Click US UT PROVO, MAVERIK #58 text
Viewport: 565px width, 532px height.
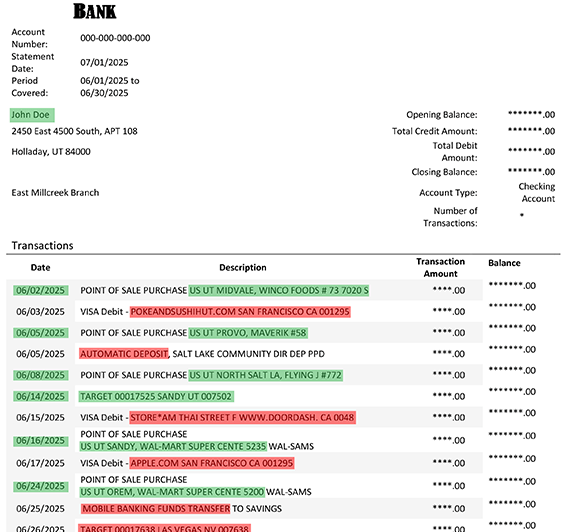(248, 333)
